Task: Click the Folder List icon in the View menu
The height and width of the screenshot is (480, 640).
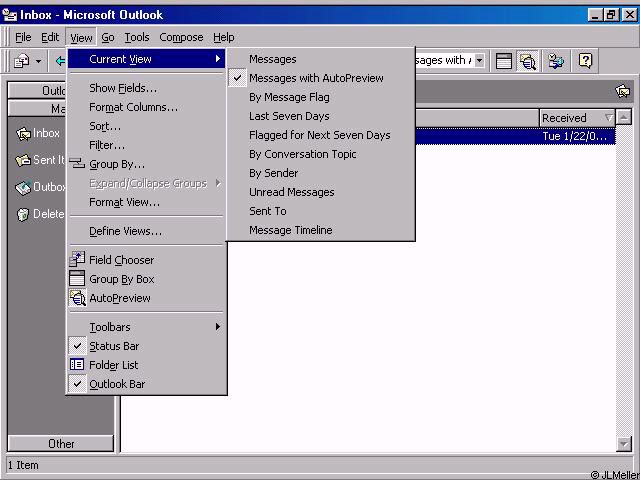Action: click(77, 364)
